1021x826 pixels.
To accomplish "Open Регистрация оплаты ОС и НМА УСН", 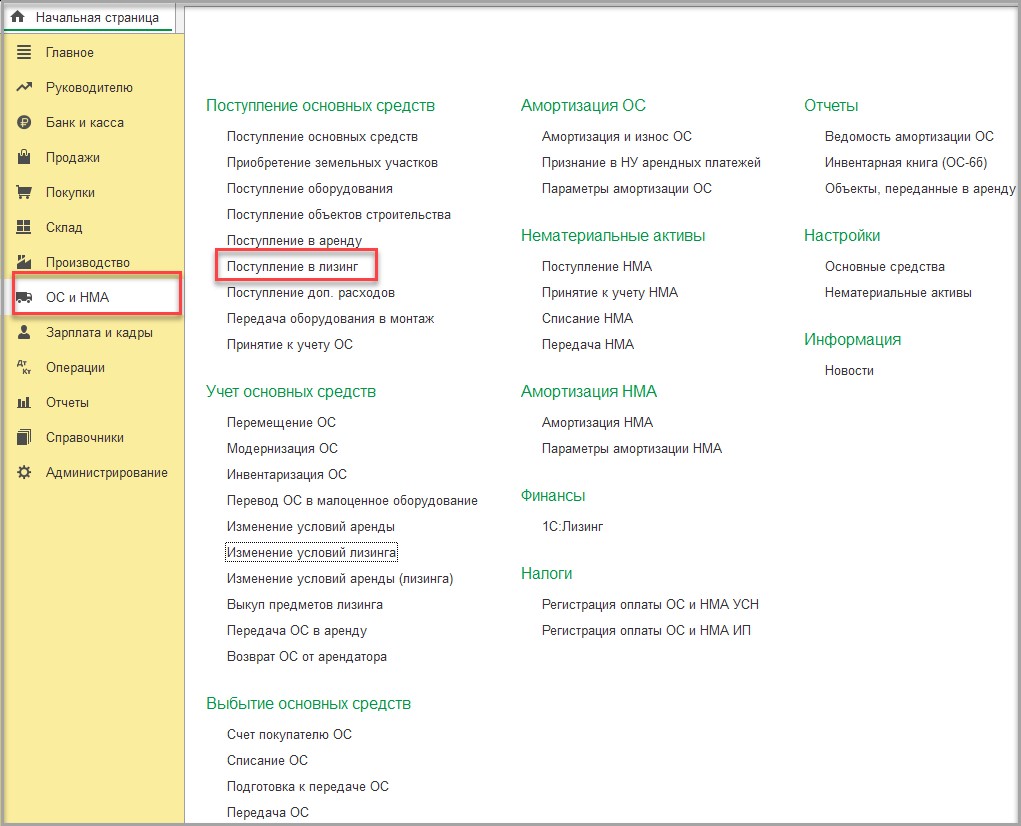I will point(650,605).
